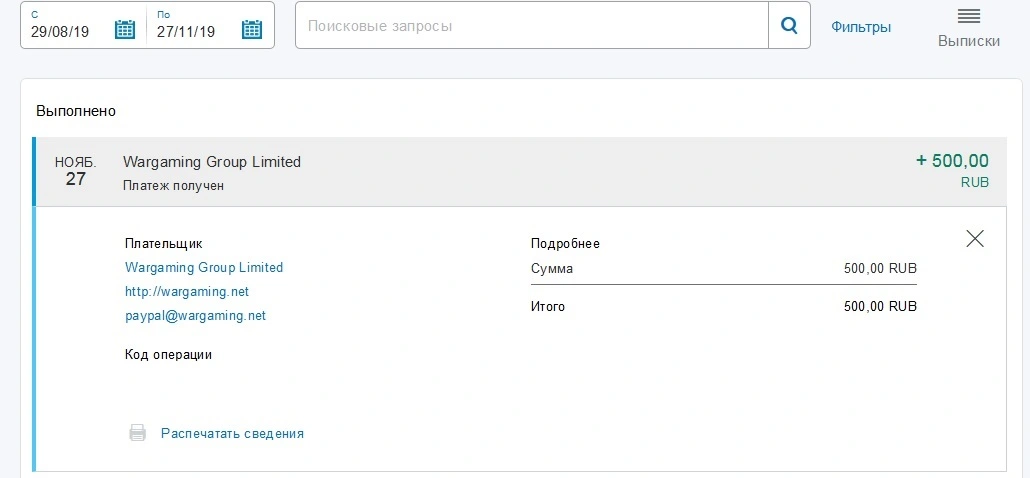Focus the Поисковые запросы search field
Viewport: 1030px width, 478px height.
tap(532, 26)
